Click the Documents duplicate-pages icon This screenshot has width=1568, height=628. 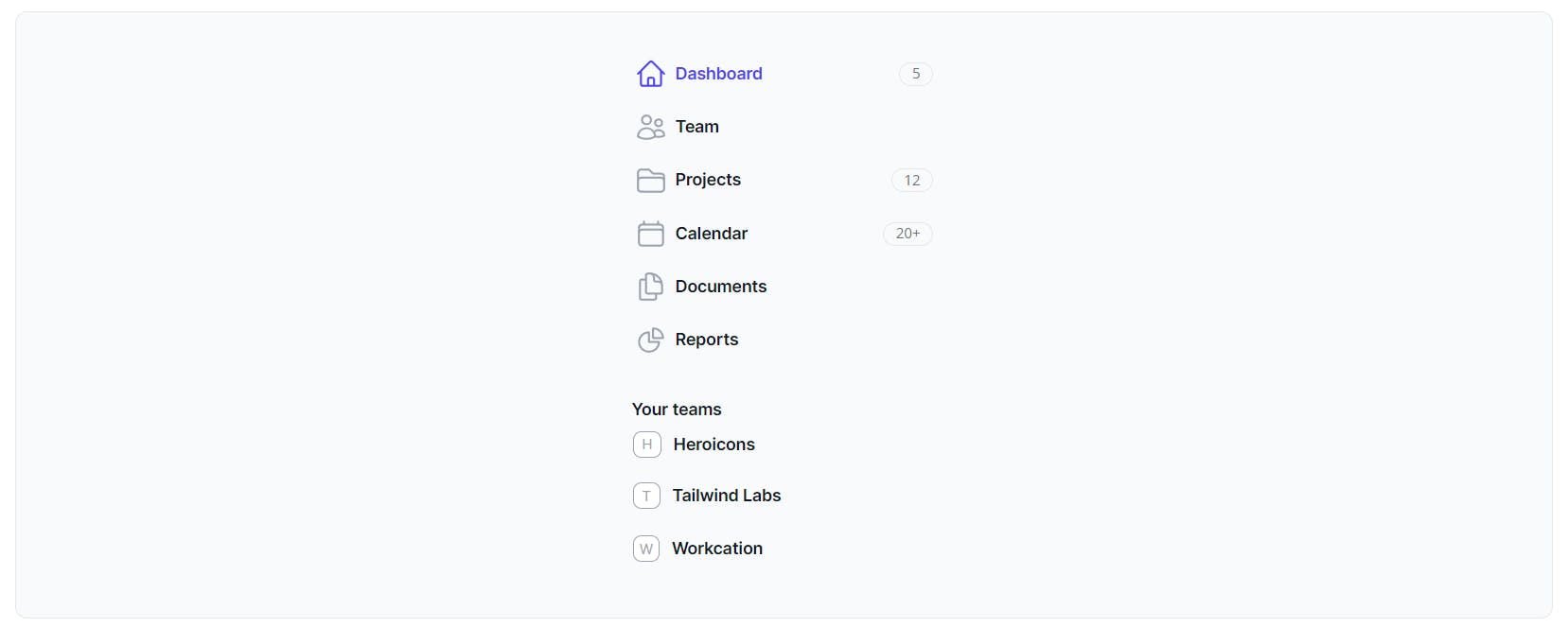[x=650, y=287]
